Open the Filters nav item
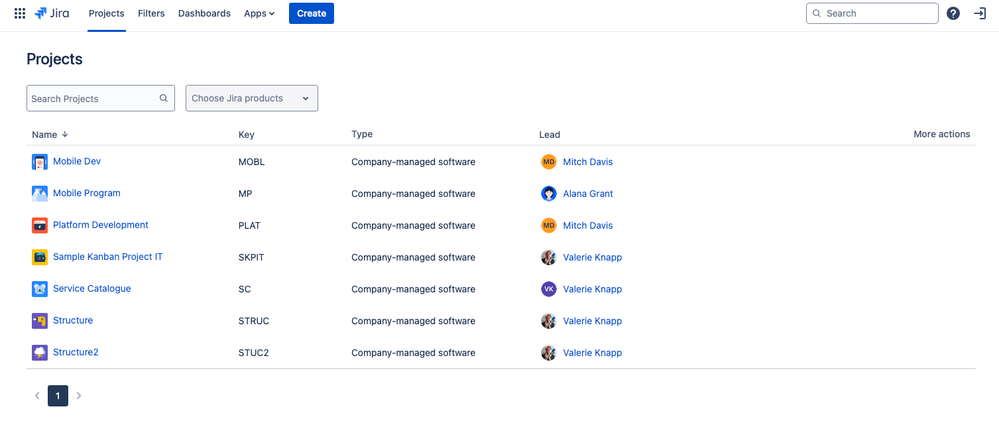The height and width of the screenshot is (431, 999). [151, 13]
